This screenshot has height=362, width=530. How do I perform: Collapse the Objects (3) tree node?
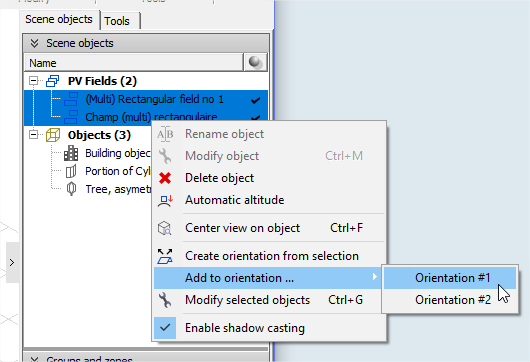click(x=33, y=135)
